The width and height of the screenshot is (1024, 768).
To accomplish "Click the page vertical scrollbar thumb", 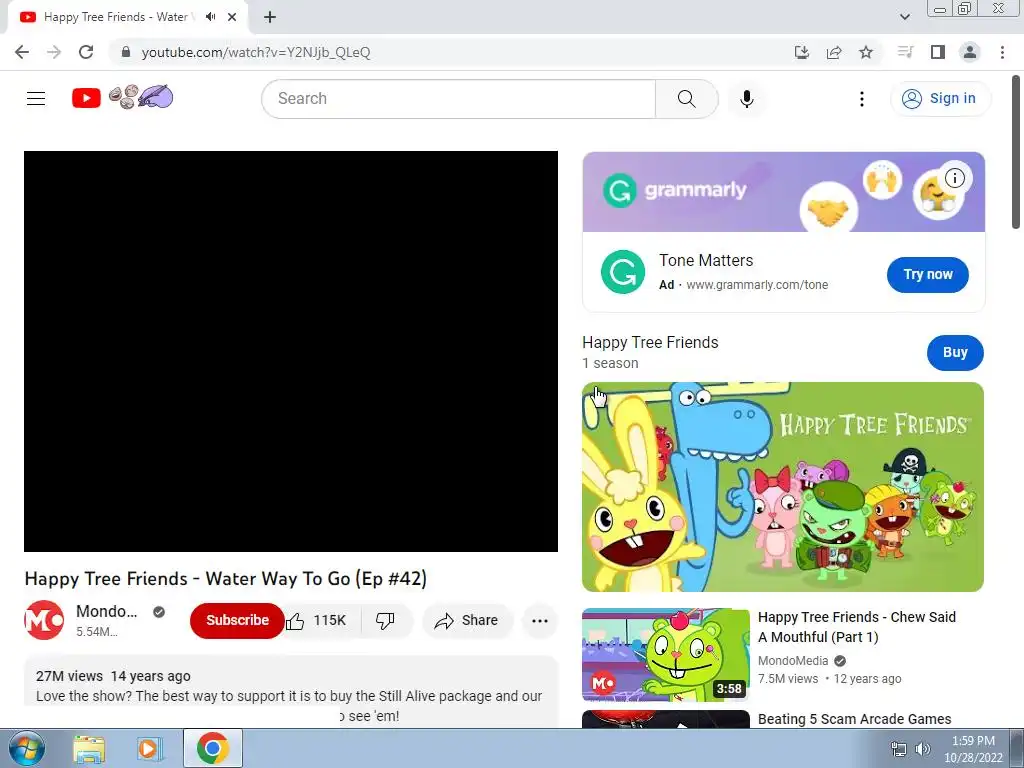I will 1016,152.
